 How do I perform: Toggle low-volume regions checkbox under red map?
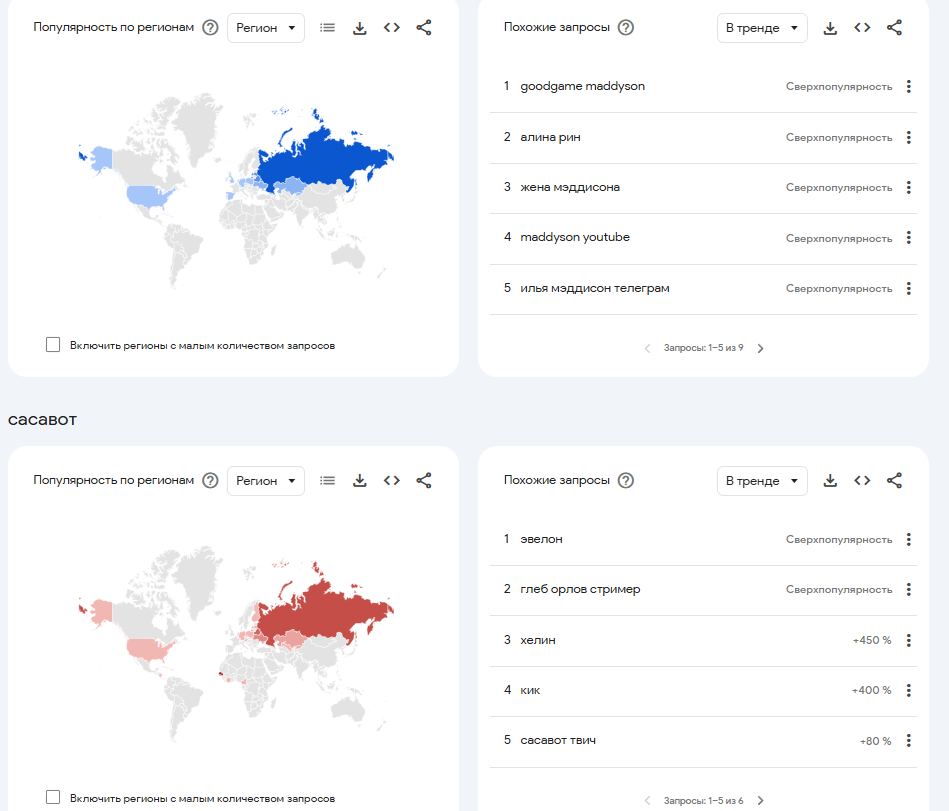(x=53, y=798)
